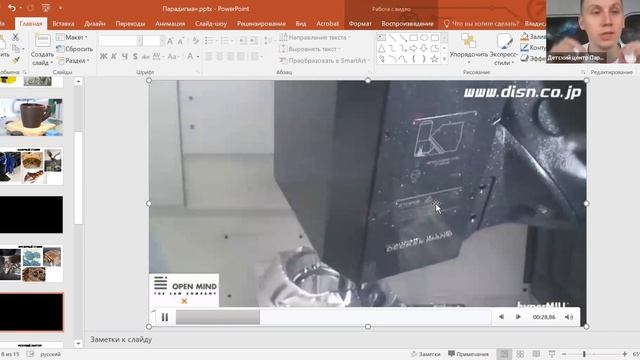This screenshot has width=640, height=360.
Task: Click the Format Painter brush icon
Action: pyautogui.click(x=16, y=60)
